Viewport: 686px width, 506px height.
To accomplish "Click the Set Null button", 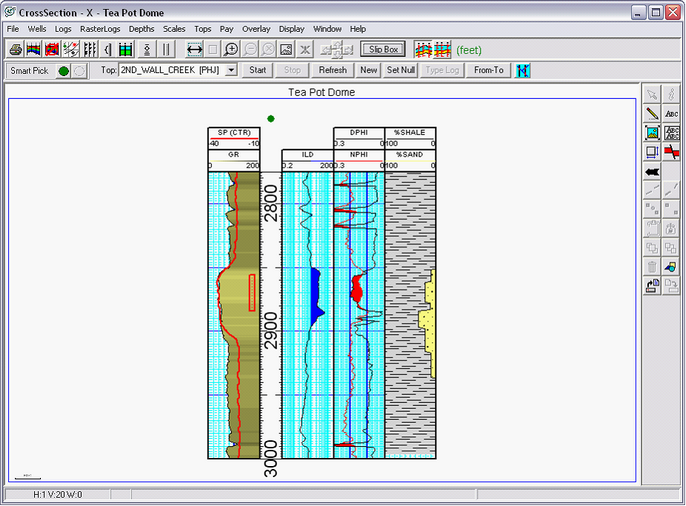I will point(401,70).
